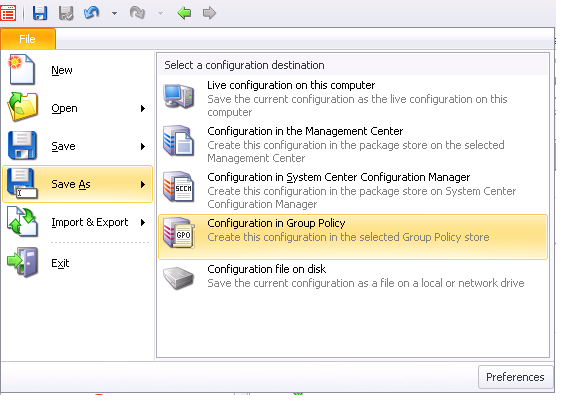Screen dimensions: 563x407
Task: Click the Save floppy disk menu icon
Action: (x=22, y=146)
